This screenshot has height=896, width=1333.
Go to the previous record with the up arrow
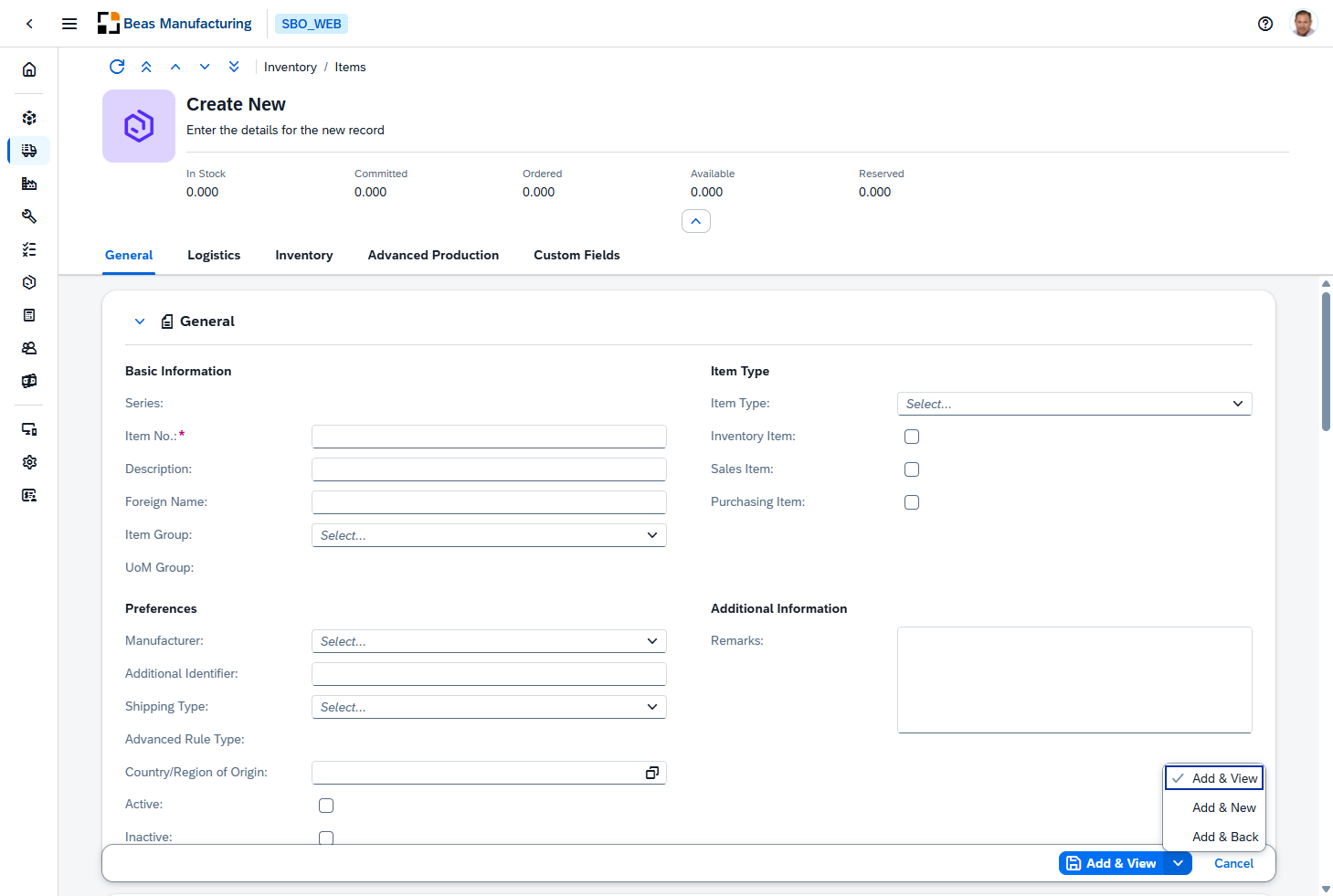pyautogui.click(x=175, y=67)
